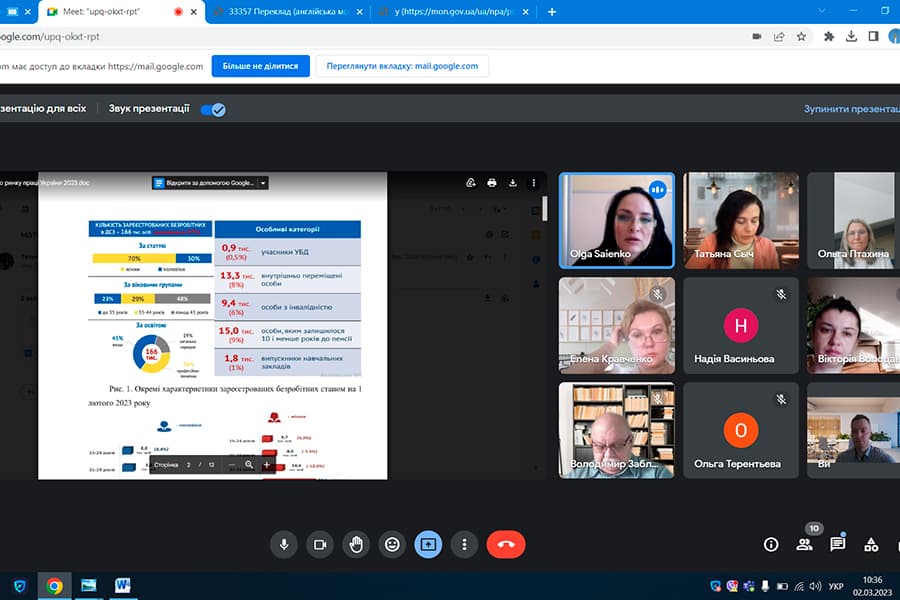
Task: Click camera permission icon in address bar
Action: click(757, 37)
